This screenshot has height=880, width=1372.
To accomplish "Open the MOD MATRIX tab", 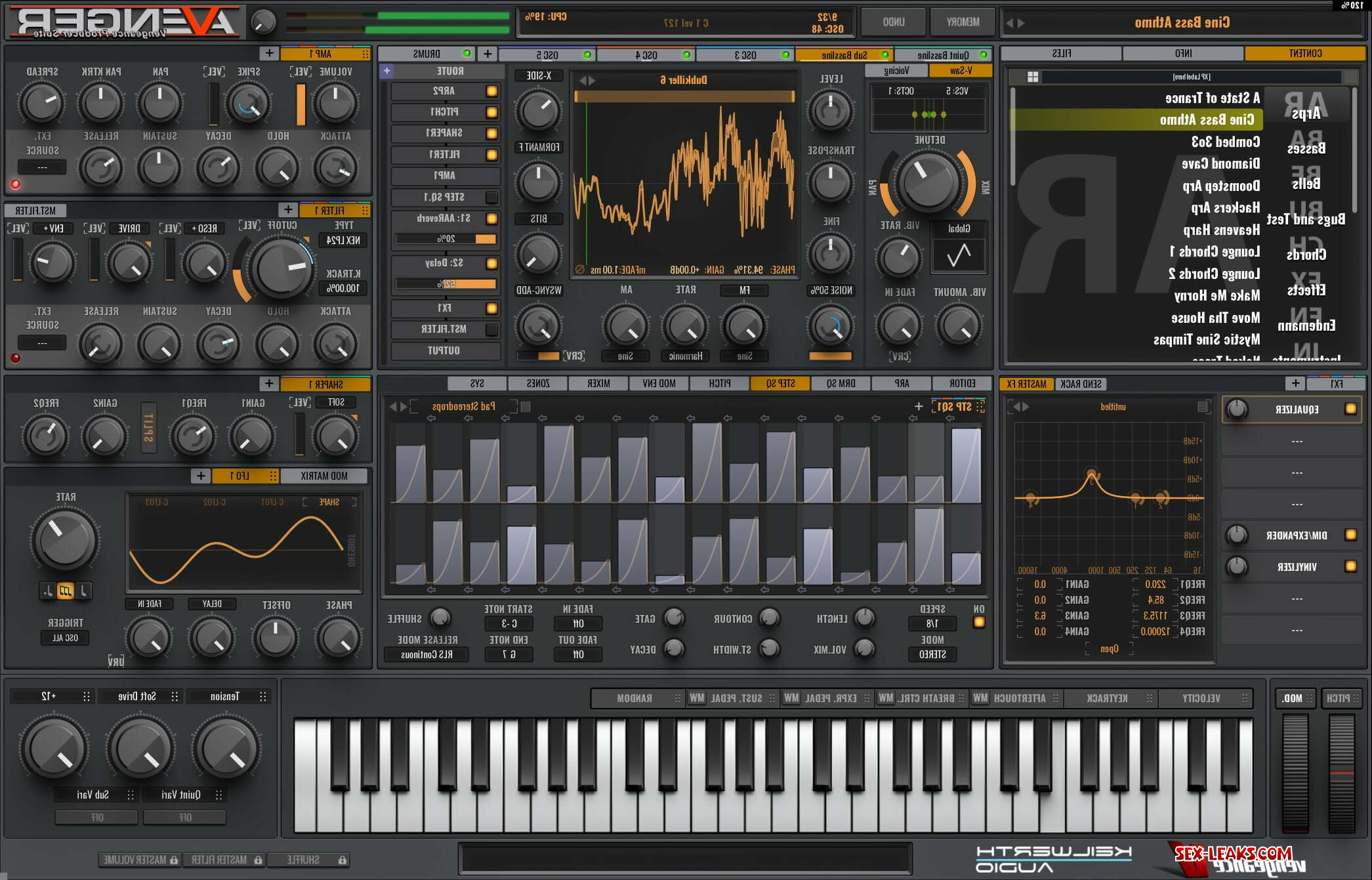I will (x=324, y=476).
